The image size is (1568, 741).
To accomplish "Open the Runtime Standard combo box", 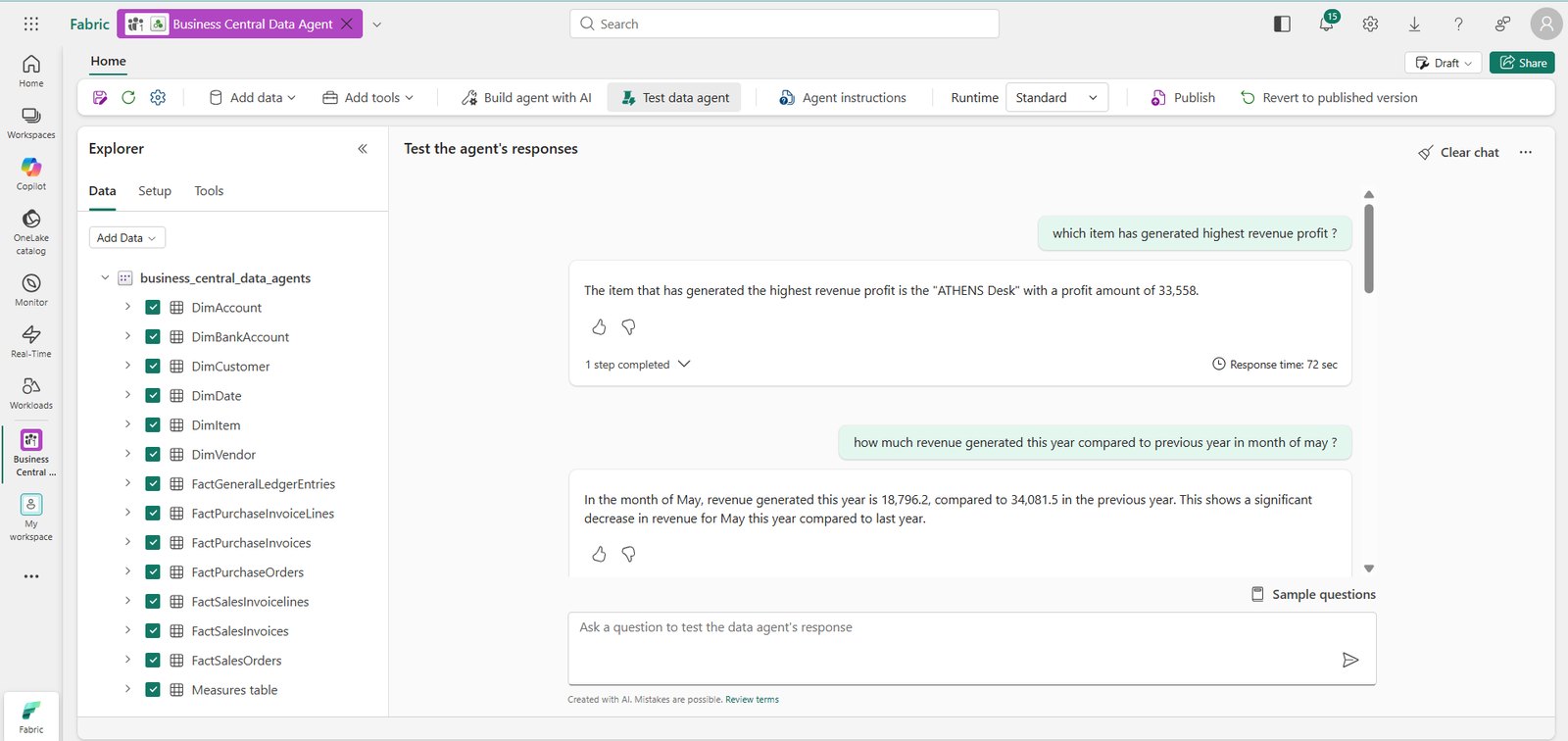I will click(1056, 97).
